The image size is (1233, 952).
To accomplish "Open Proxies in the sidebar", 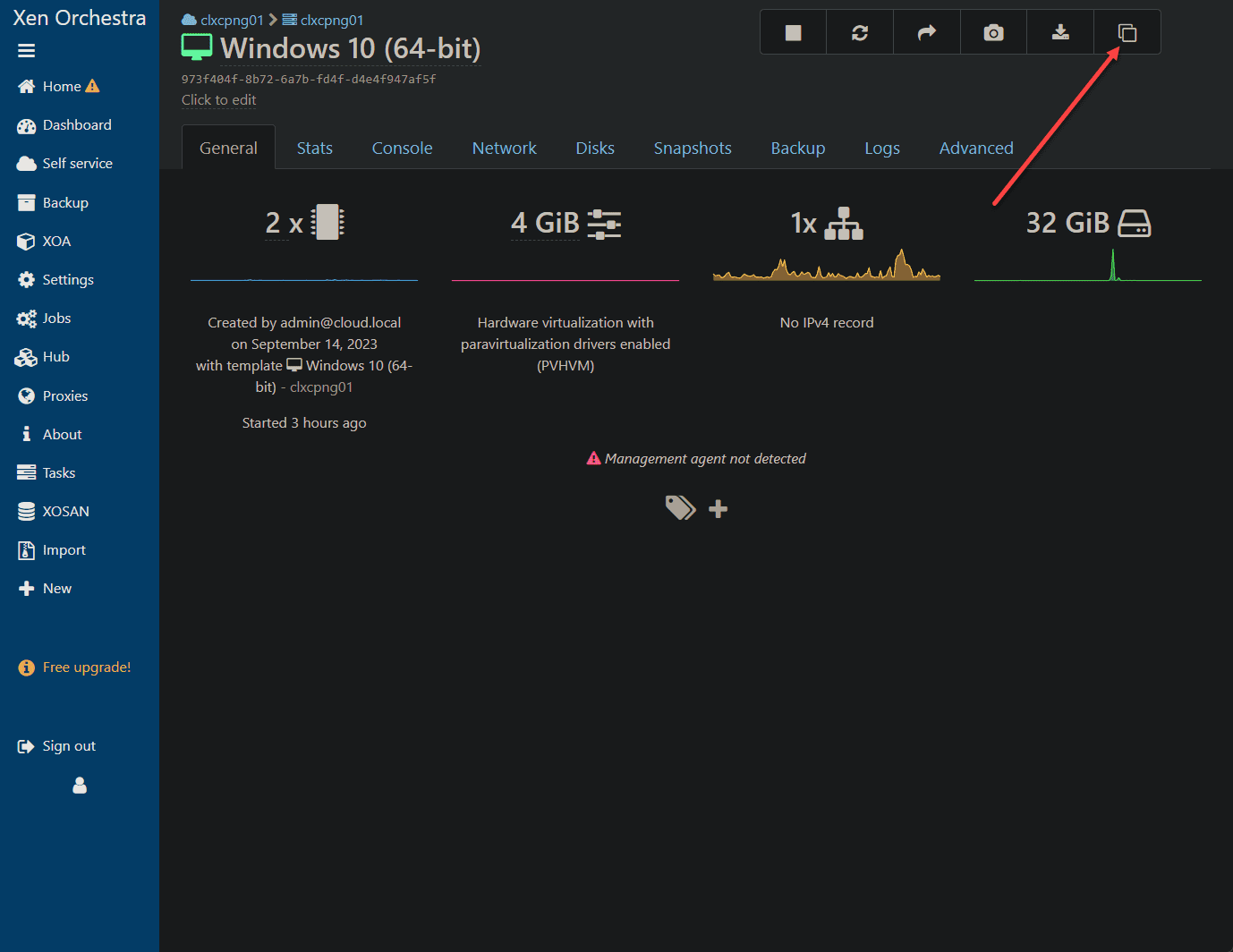I will [53, 396].
